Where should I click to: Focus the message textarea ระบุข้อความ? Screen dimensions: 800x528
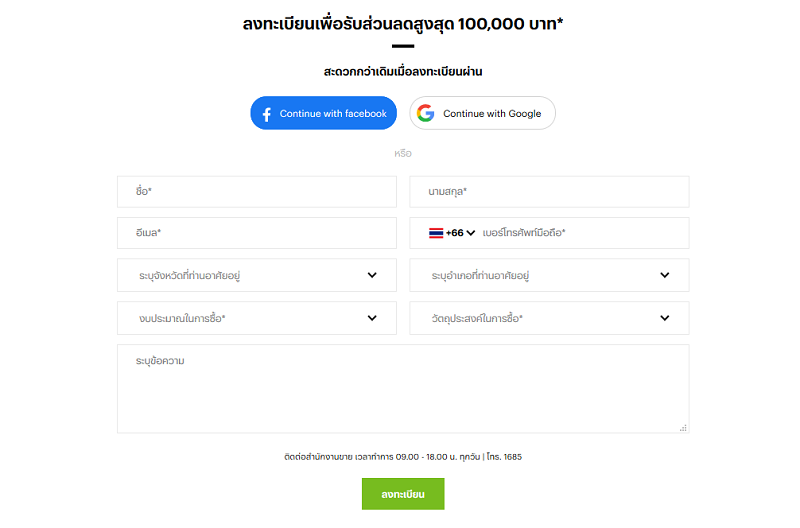pyautogui.click(x=403, y=389)
